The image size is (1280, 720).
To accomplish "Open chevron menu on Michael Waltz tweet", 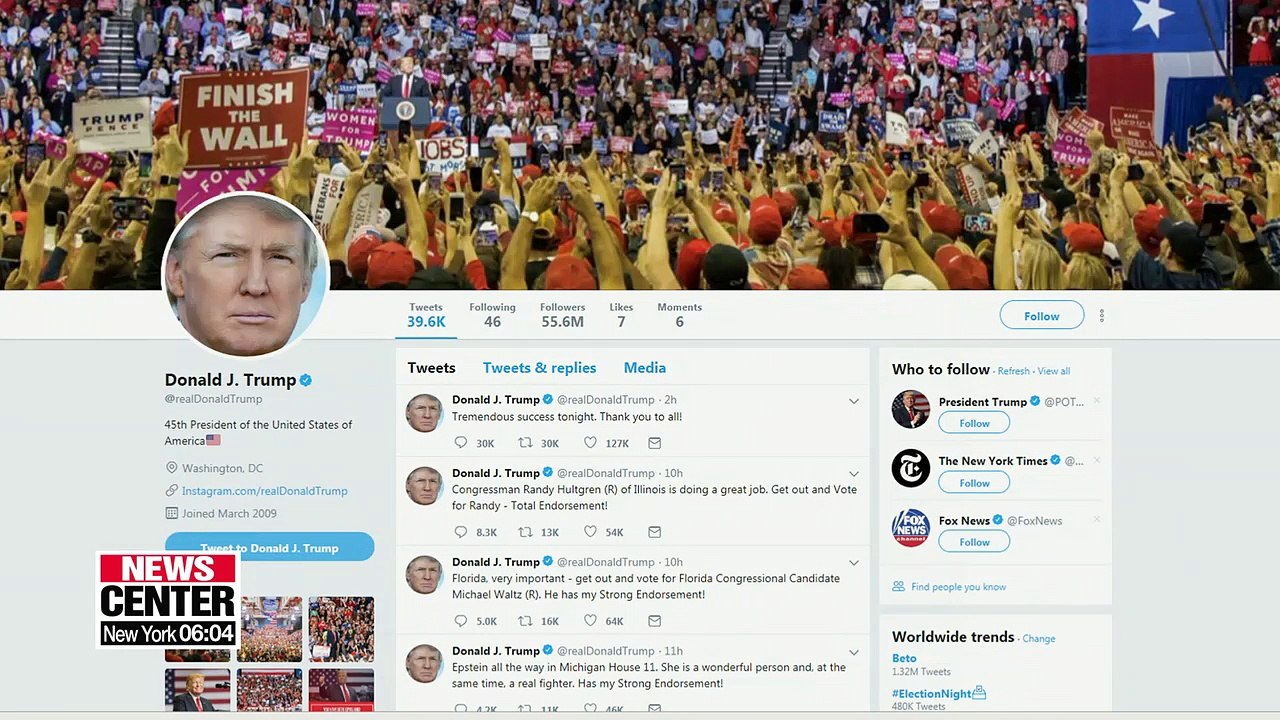I will pyautogui.click(x=854, y=563).
